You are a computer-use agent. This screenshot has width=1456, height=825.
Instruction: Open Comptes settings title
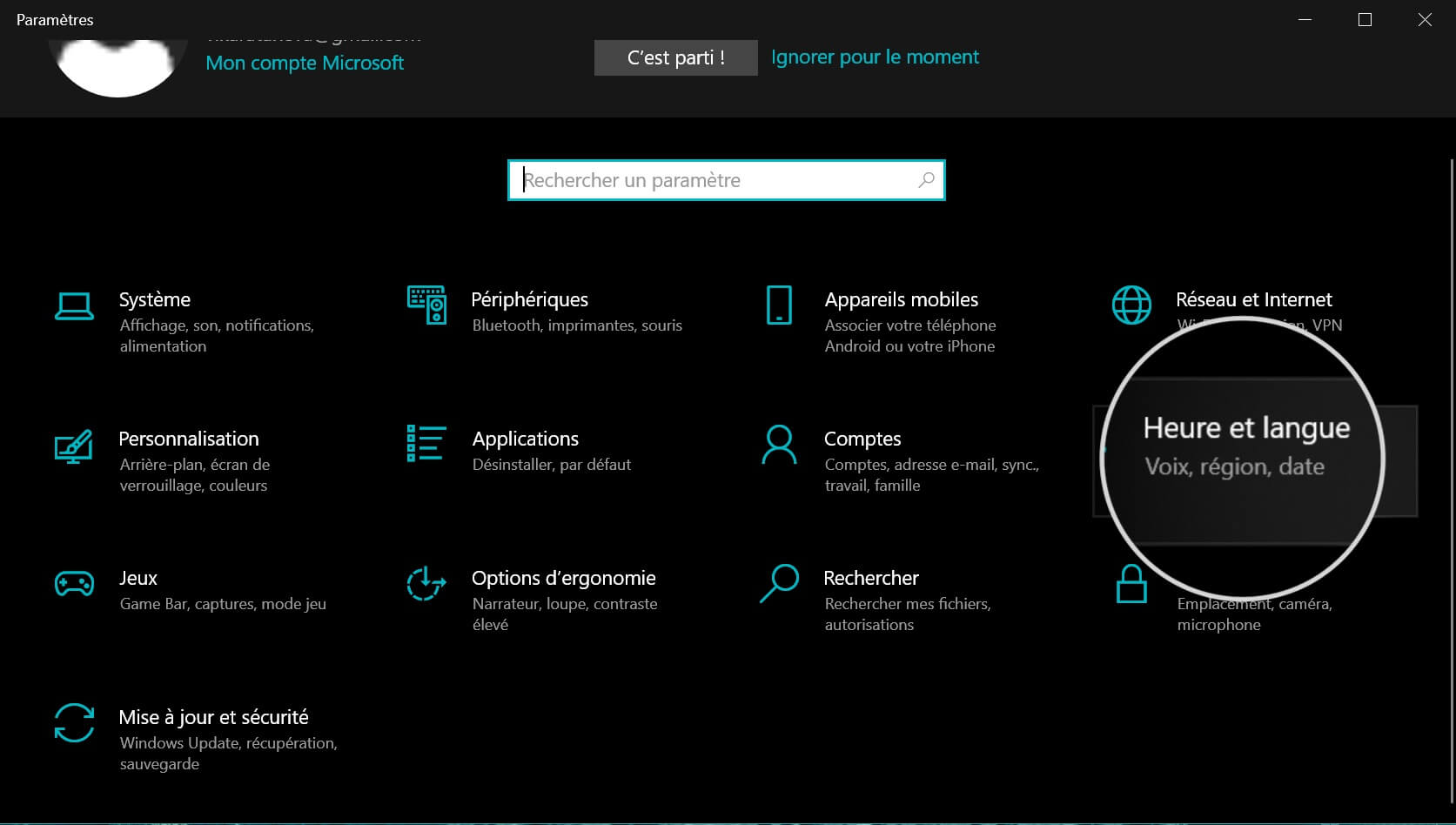(862, 439)
